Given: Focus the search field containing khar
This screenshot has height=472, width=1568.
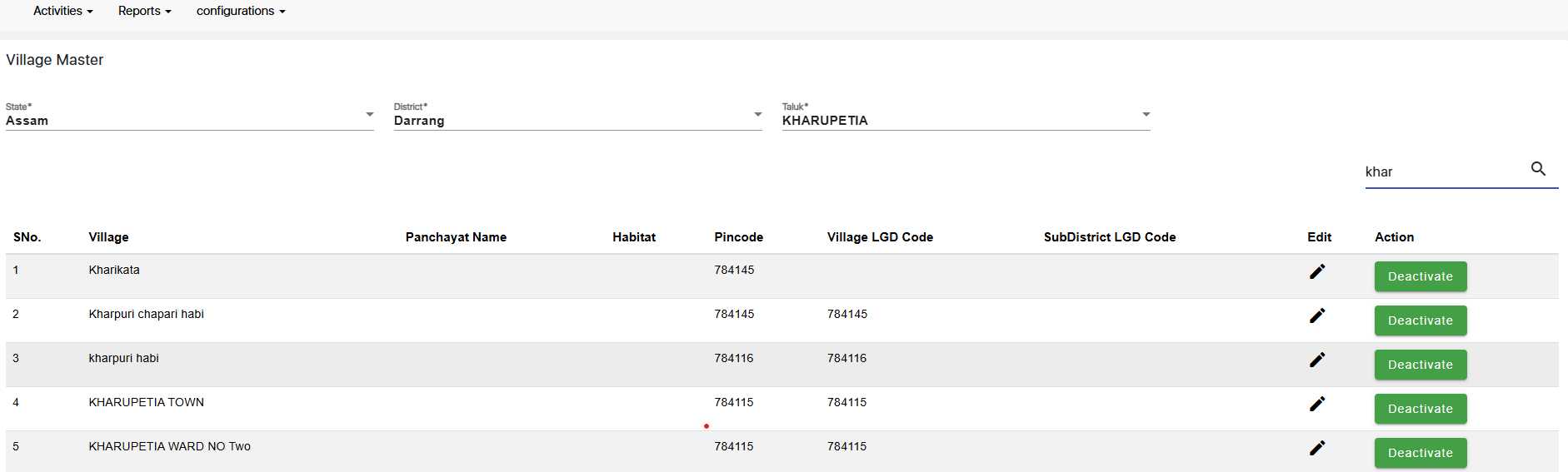Looking at the screenshot, I should tap(1445, 171).
